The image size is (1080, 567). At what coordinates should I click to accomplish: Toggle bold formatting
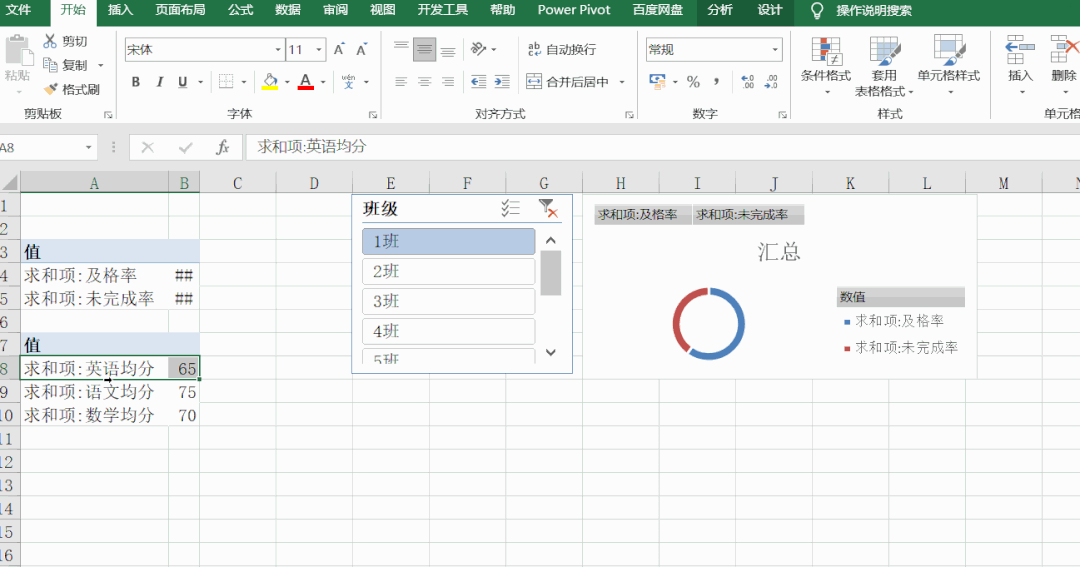pos(136,82)
